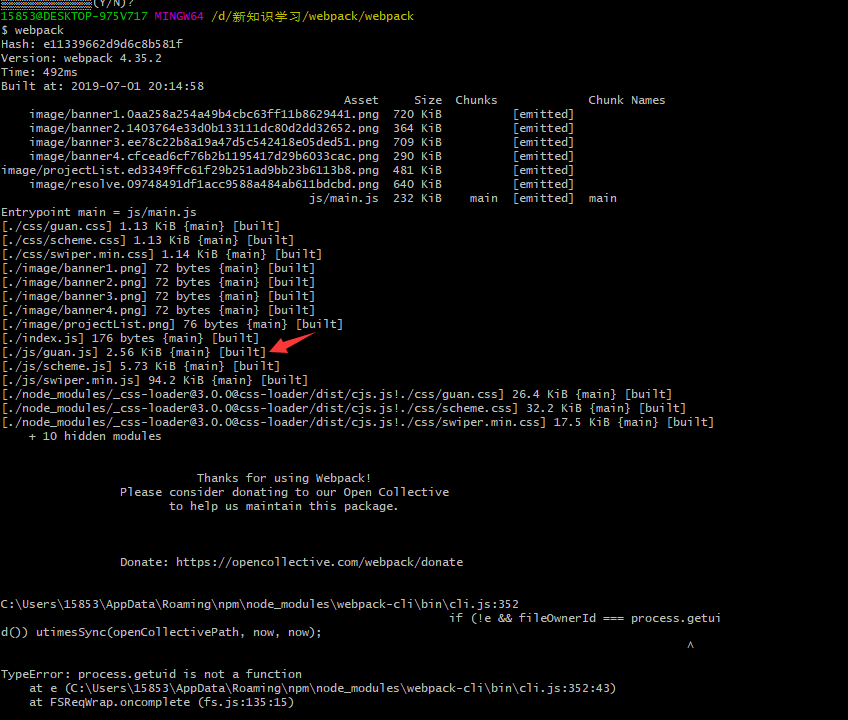Click the 'Size' column header
Screen dimensions: 848x720
coord(428,100)
